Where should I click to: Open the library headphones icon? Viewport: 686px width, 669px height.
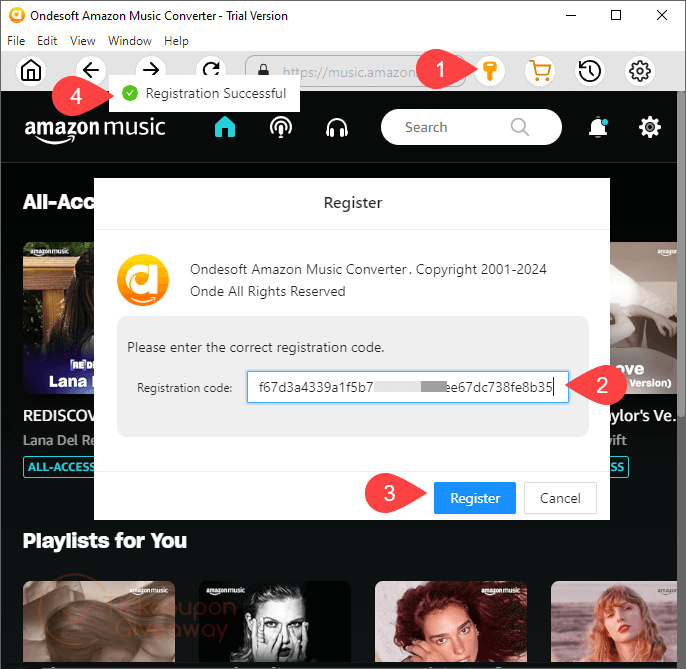point(337,127)
